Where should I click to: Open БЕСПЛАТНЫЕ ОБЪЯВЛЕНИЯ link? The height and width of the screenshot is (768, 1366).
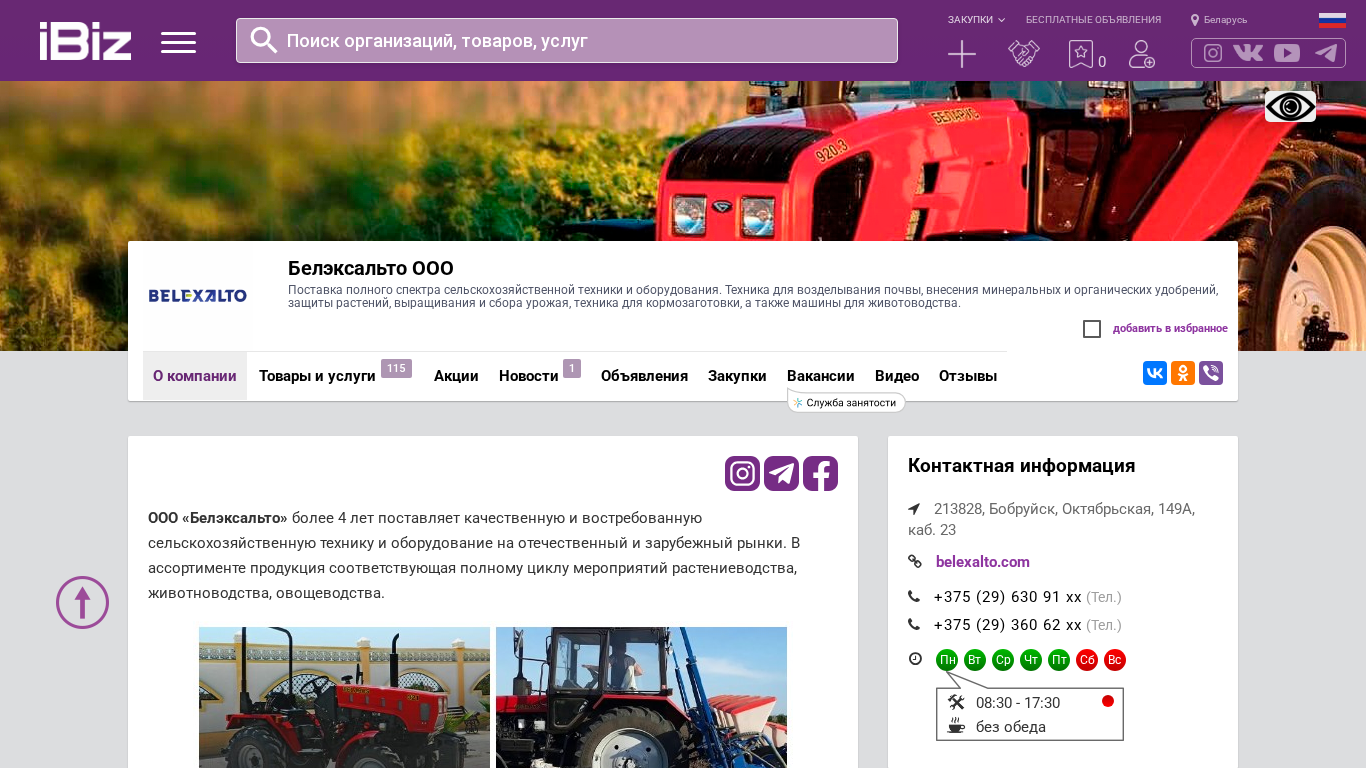(1093, 20)
